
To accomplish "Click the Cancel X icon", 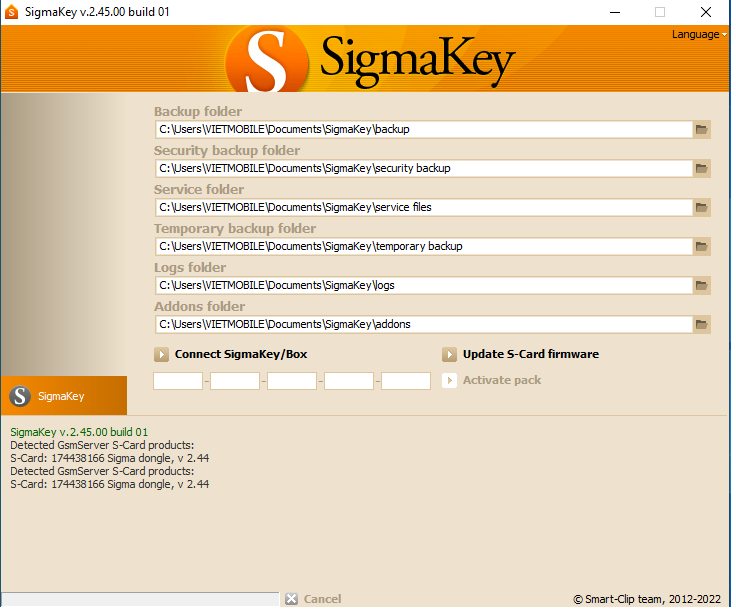I will (x=291, y=599).
